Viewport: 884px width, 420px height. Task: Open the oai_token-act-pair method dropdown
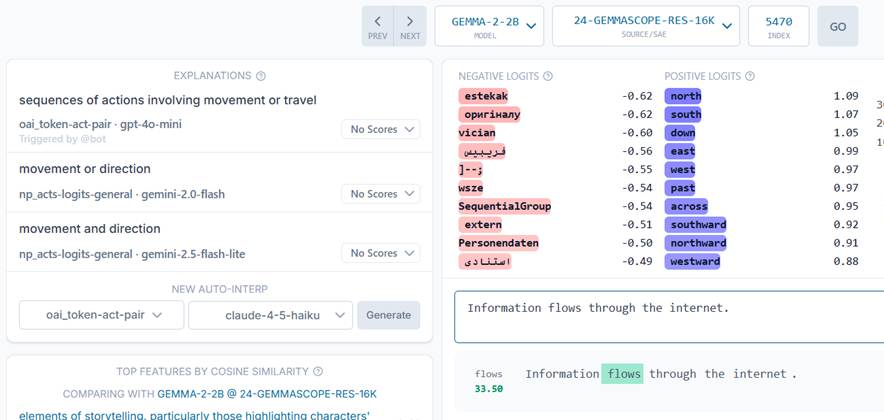pyautogui.click(x=101, y=315)
